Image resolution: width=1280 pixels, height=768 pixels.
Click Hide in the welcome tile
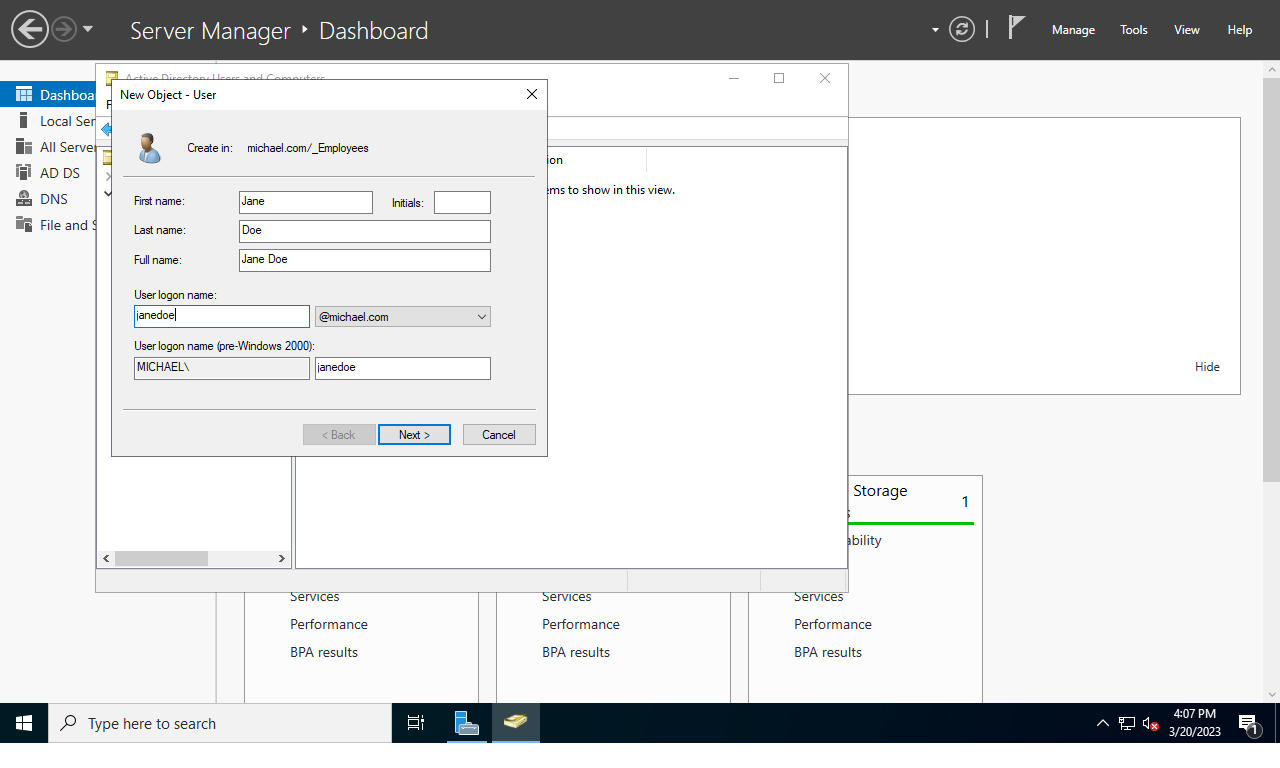1207,367
